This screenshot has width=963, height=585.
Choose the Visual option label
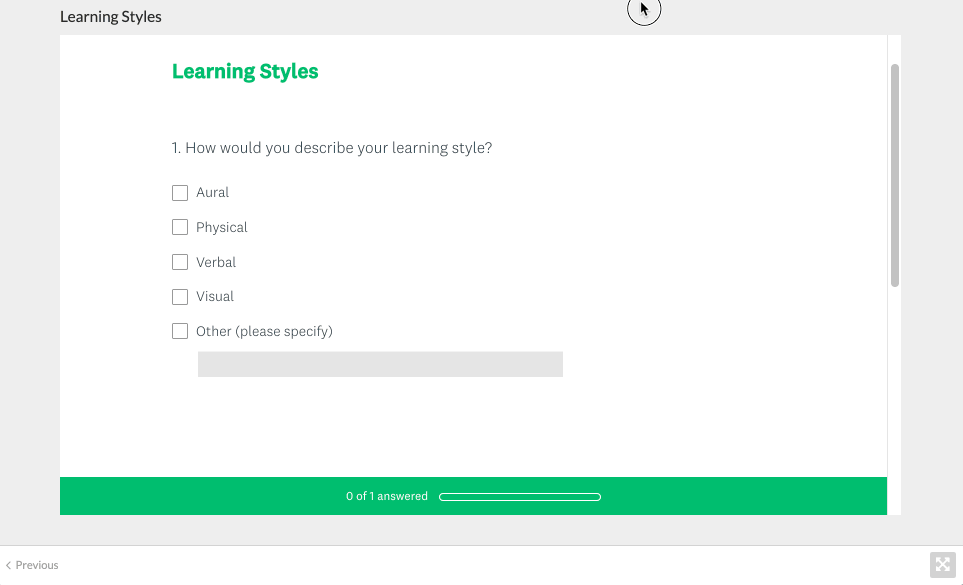[215, 297]
